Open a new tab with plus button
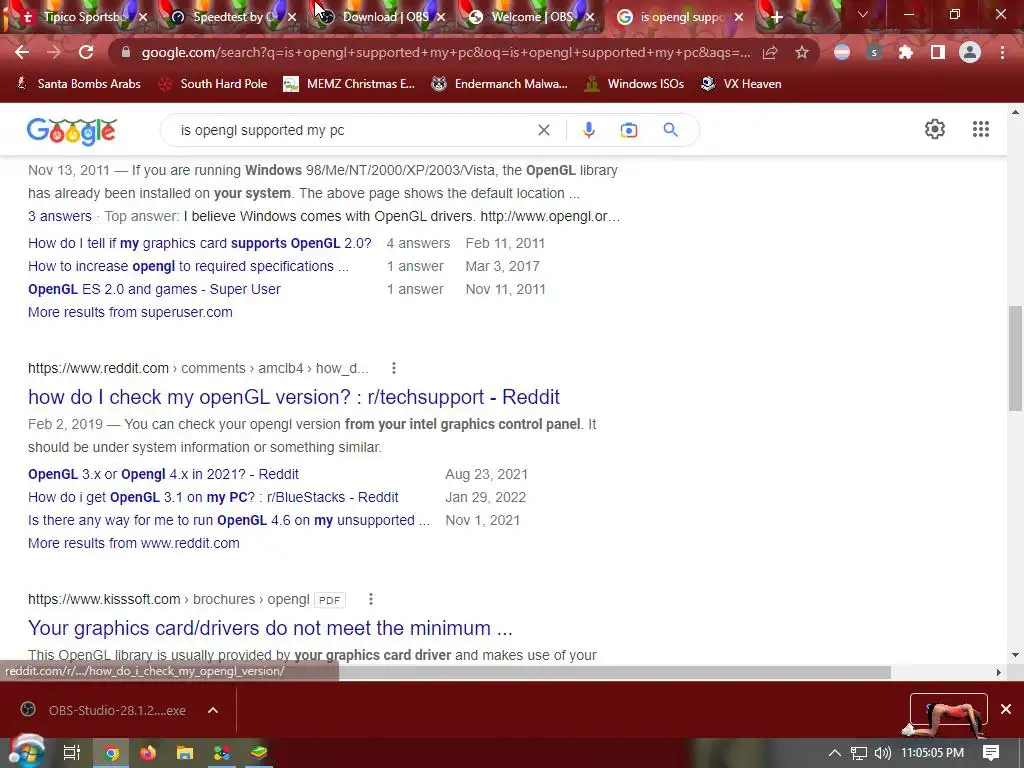Viewport: 1024px width, 768px height. pos(776,18)
